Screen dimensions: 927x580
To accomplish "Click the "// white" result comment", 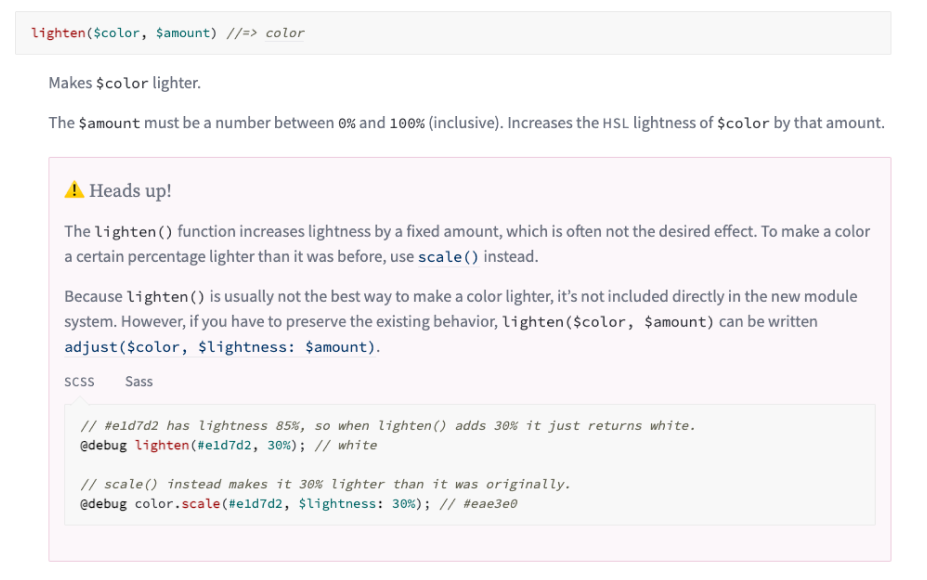I will [345, 445].
